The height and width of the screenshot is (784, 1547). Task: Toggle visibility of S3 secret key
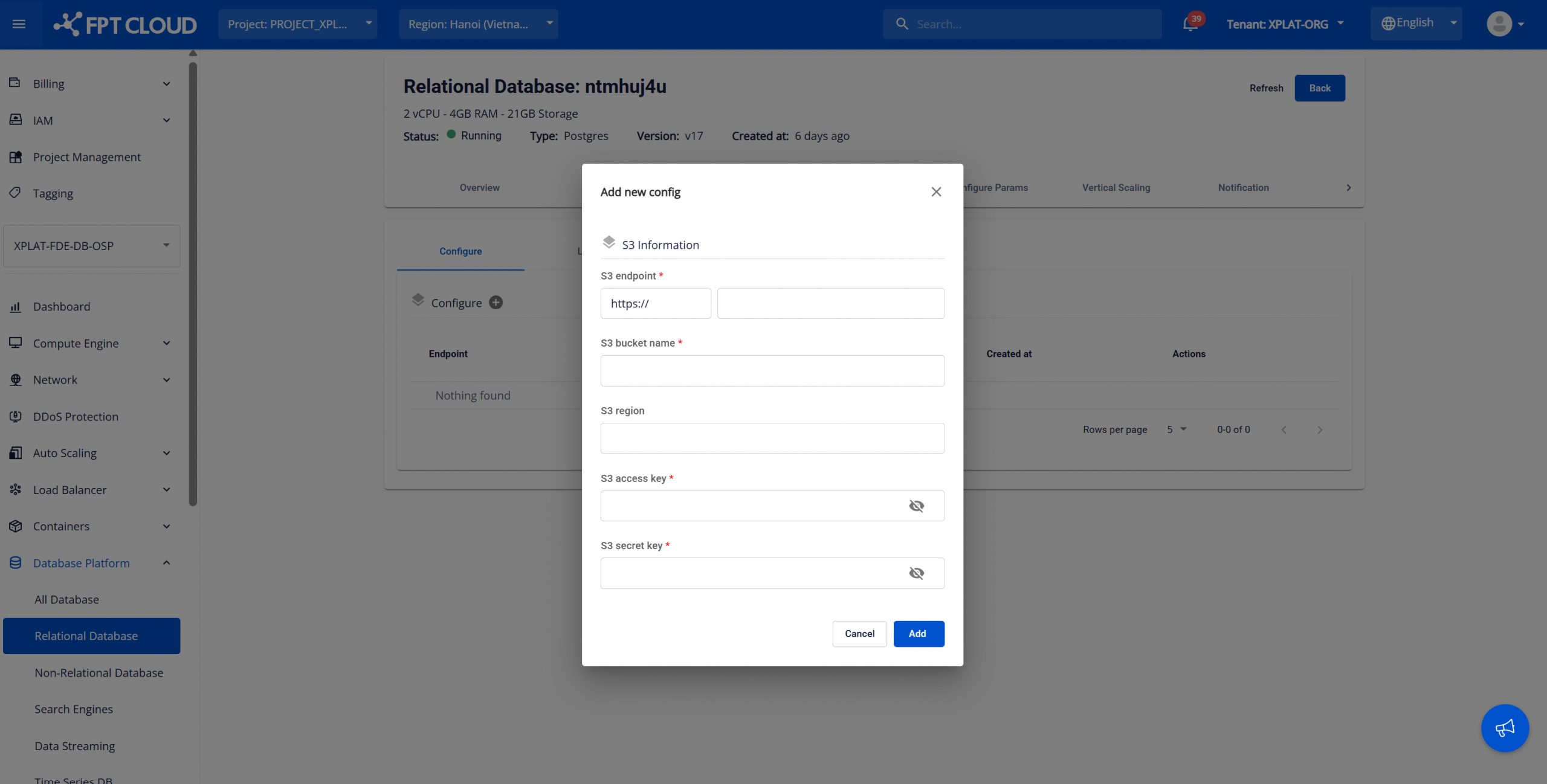[916, 573]
